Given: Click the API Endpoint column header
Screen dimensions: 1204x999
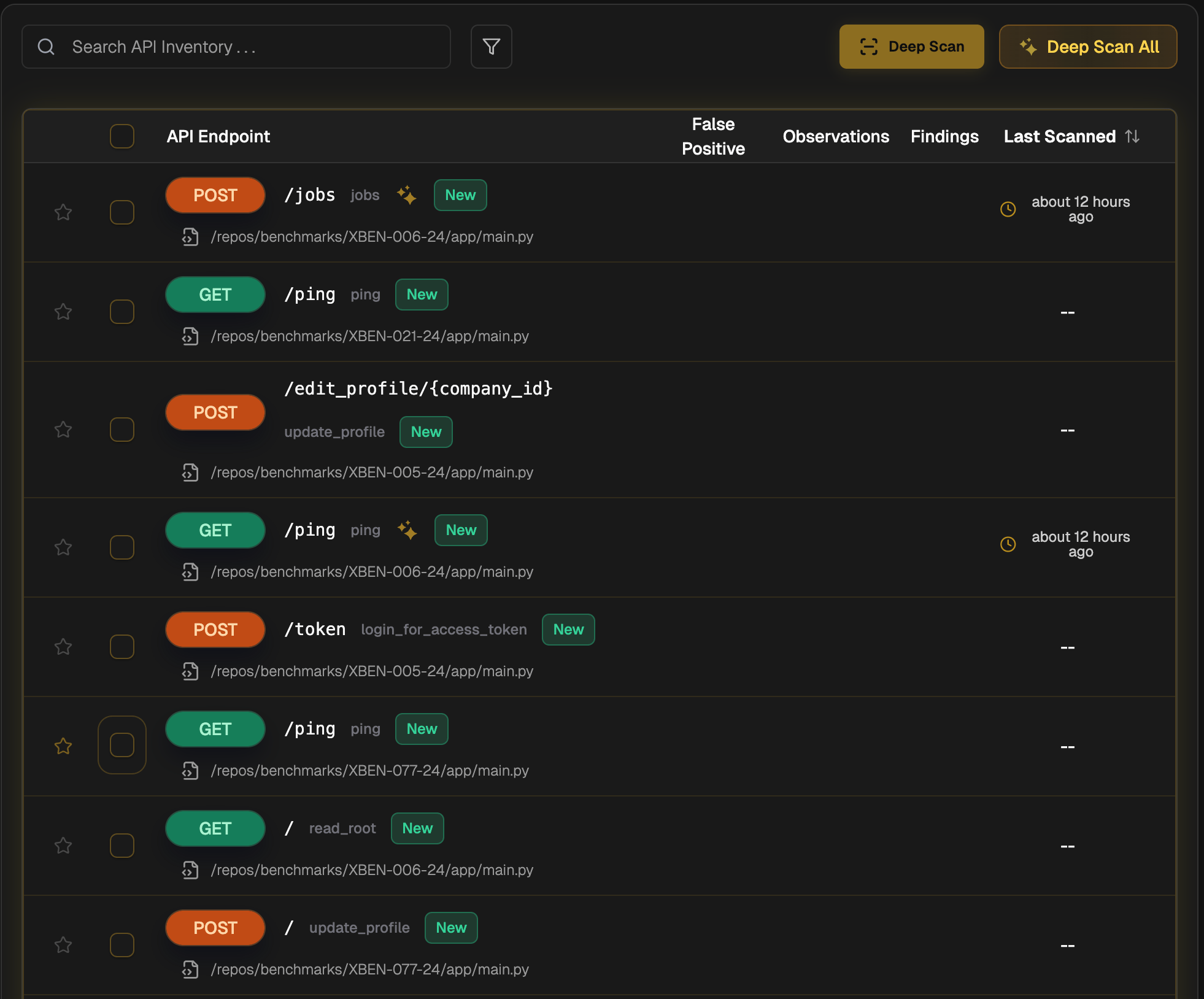Looking at the screenshot, I should pyautogui.click(x=218, y=136).
